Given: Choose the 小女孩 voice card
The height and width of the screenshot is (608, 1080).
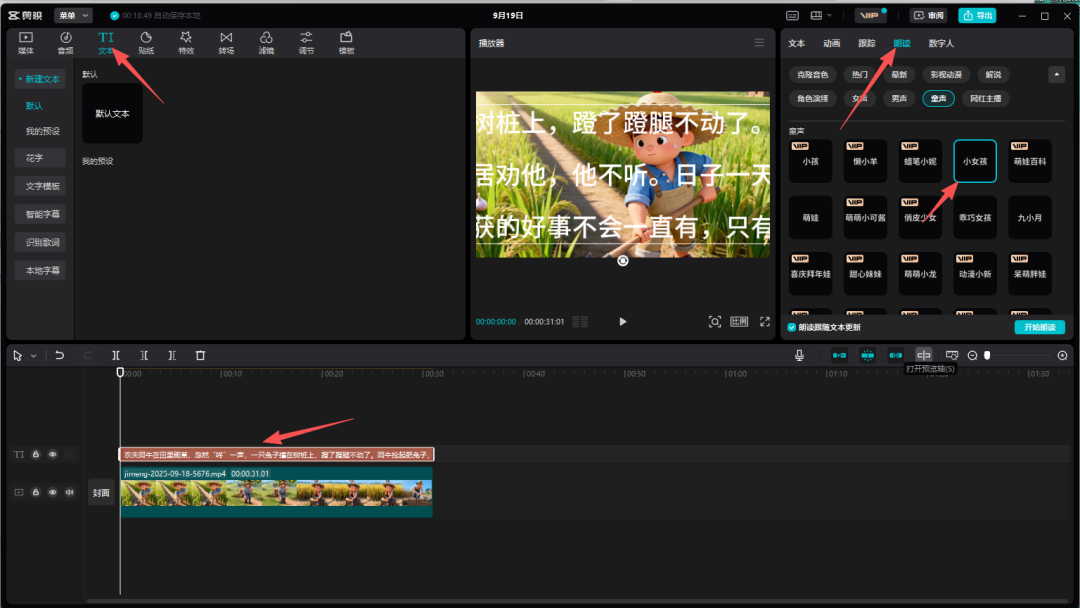Looking at the screenshot, I should pos(975,161).
